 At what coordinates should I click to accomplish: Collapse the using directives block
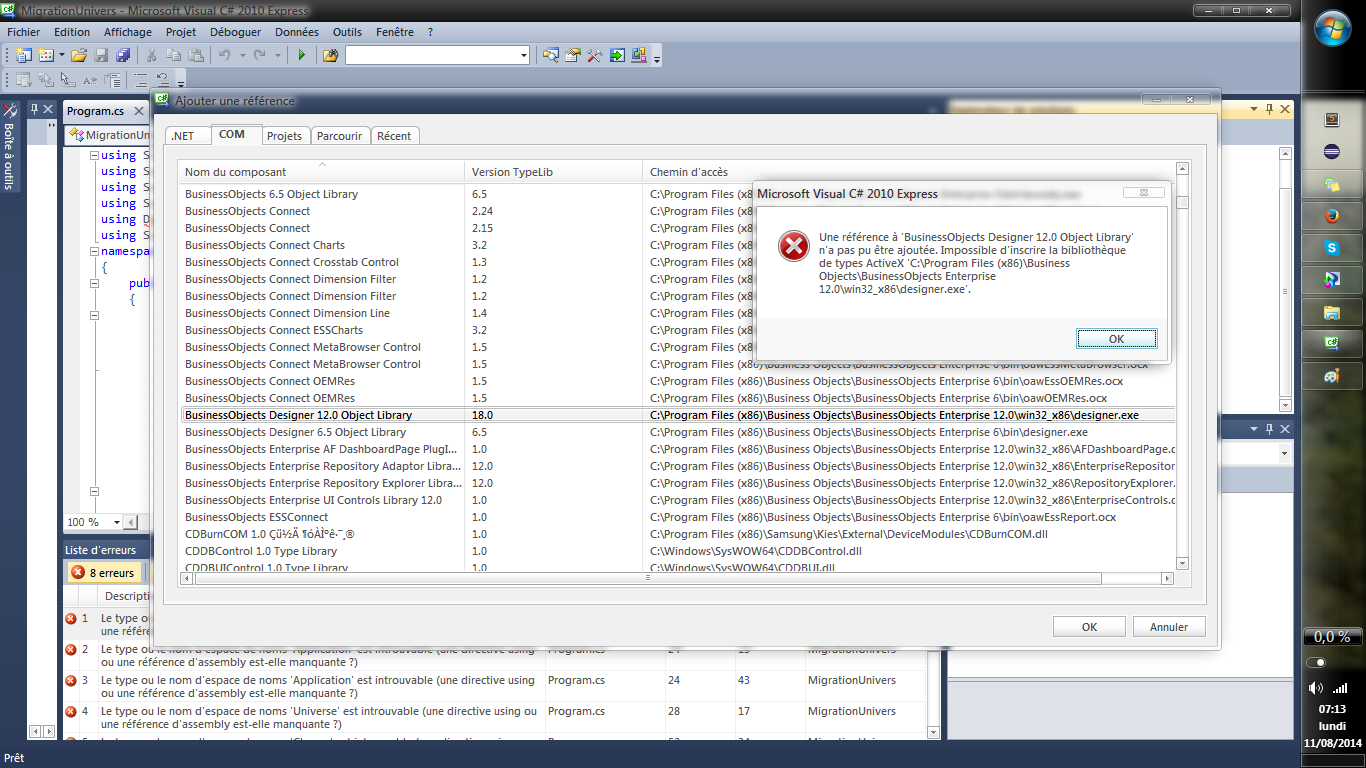[x=94, y=155]
